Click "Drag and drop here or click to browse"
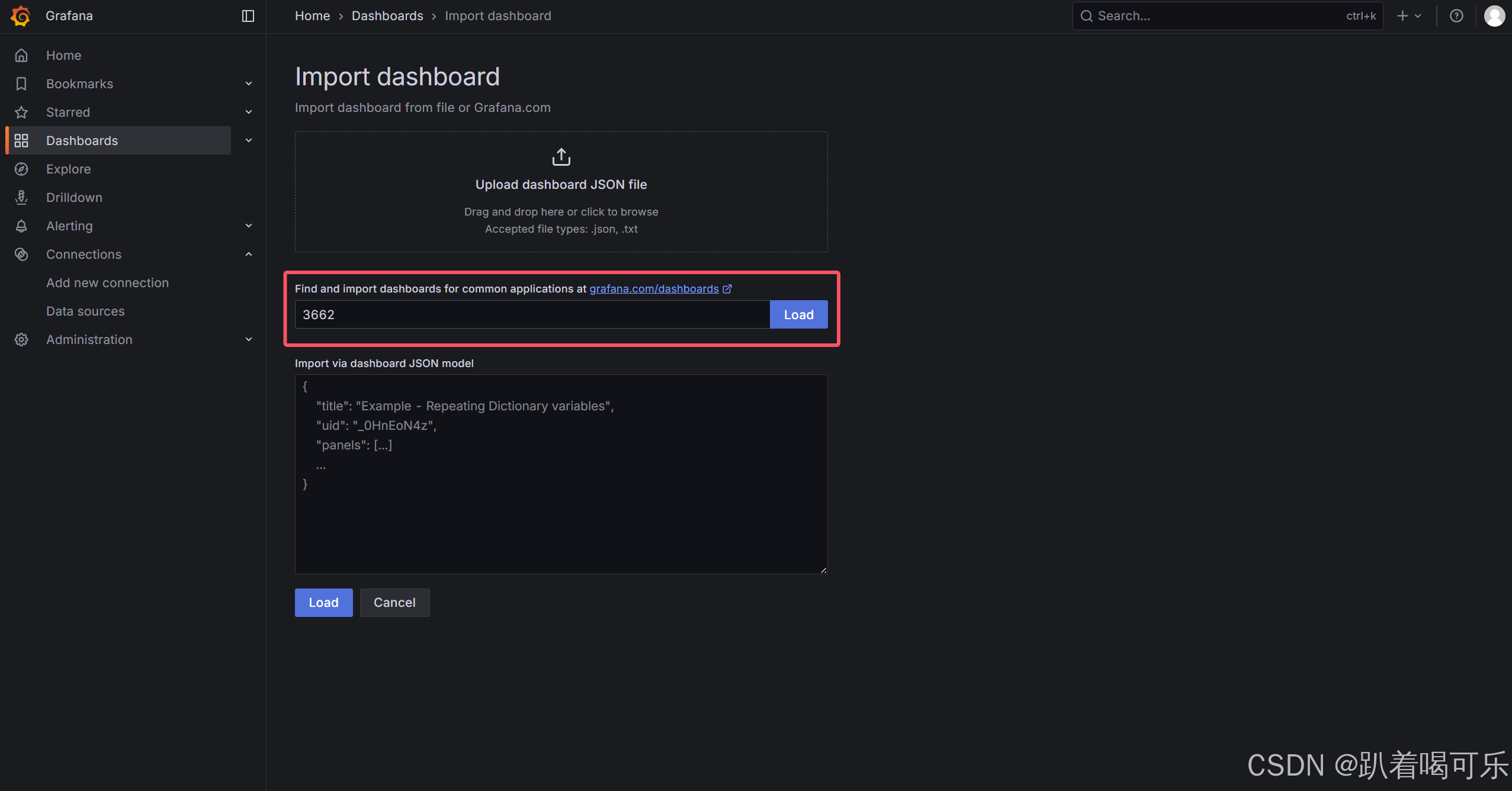 (x=561, y=211)
